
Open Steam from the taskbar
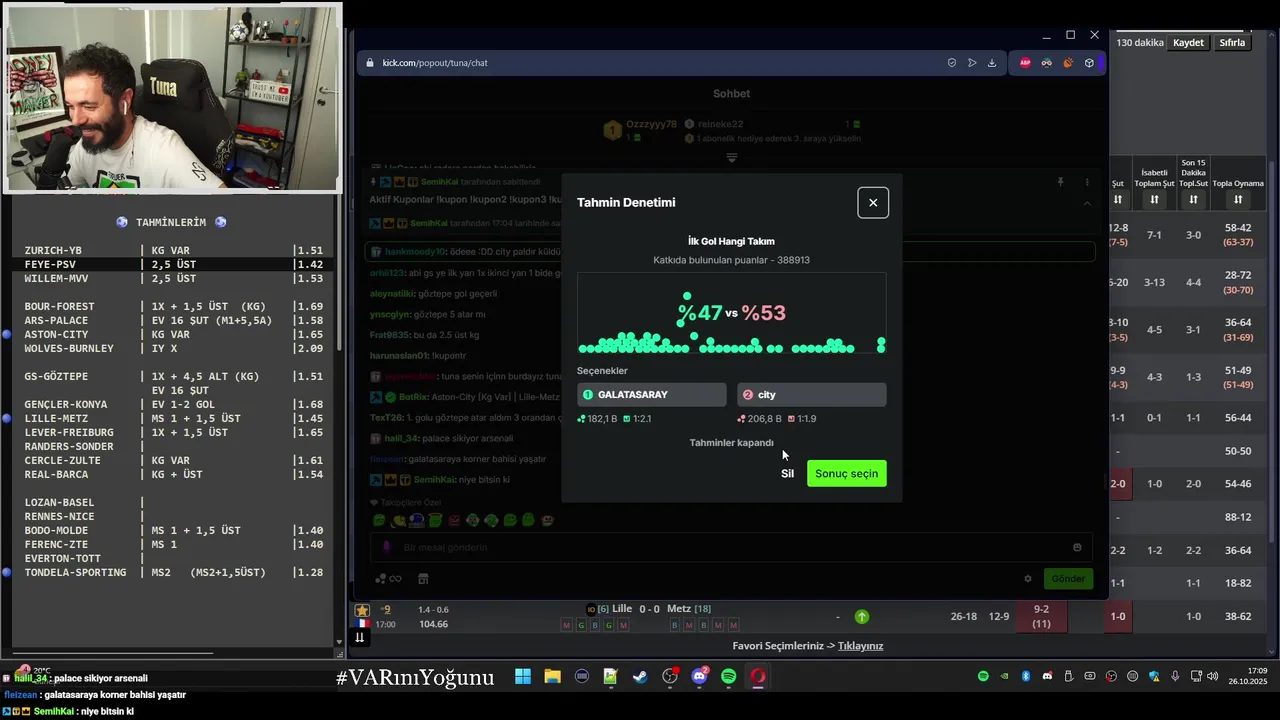tap(640, 677)
